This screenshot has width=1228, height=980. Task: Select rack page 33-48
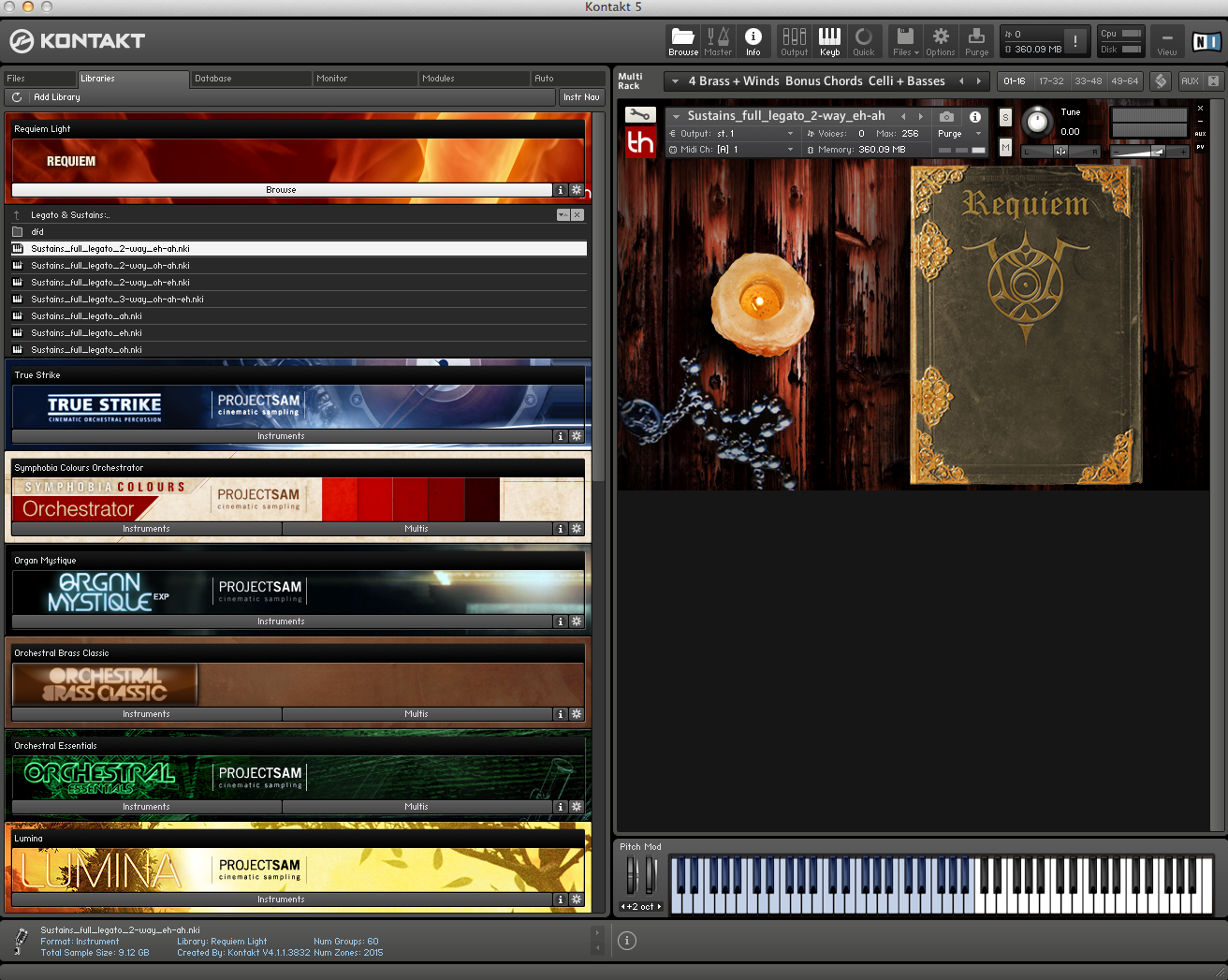[1088, 81]
